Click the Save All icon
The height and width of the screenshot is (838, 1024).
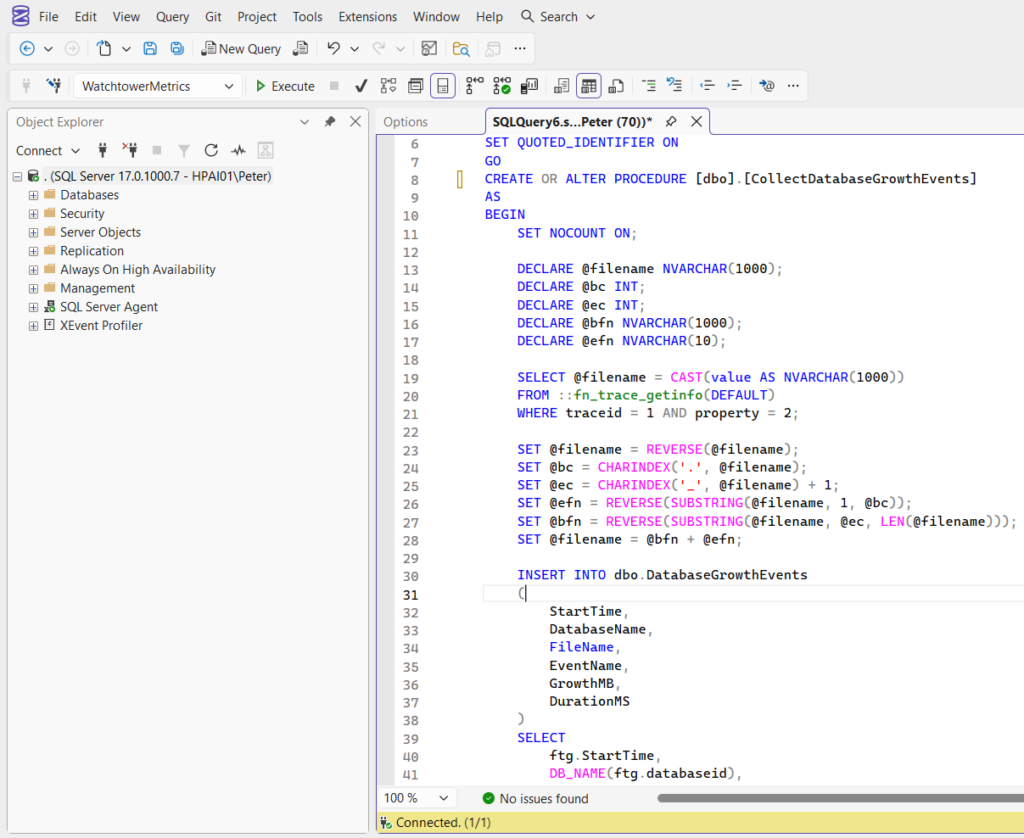177,47
